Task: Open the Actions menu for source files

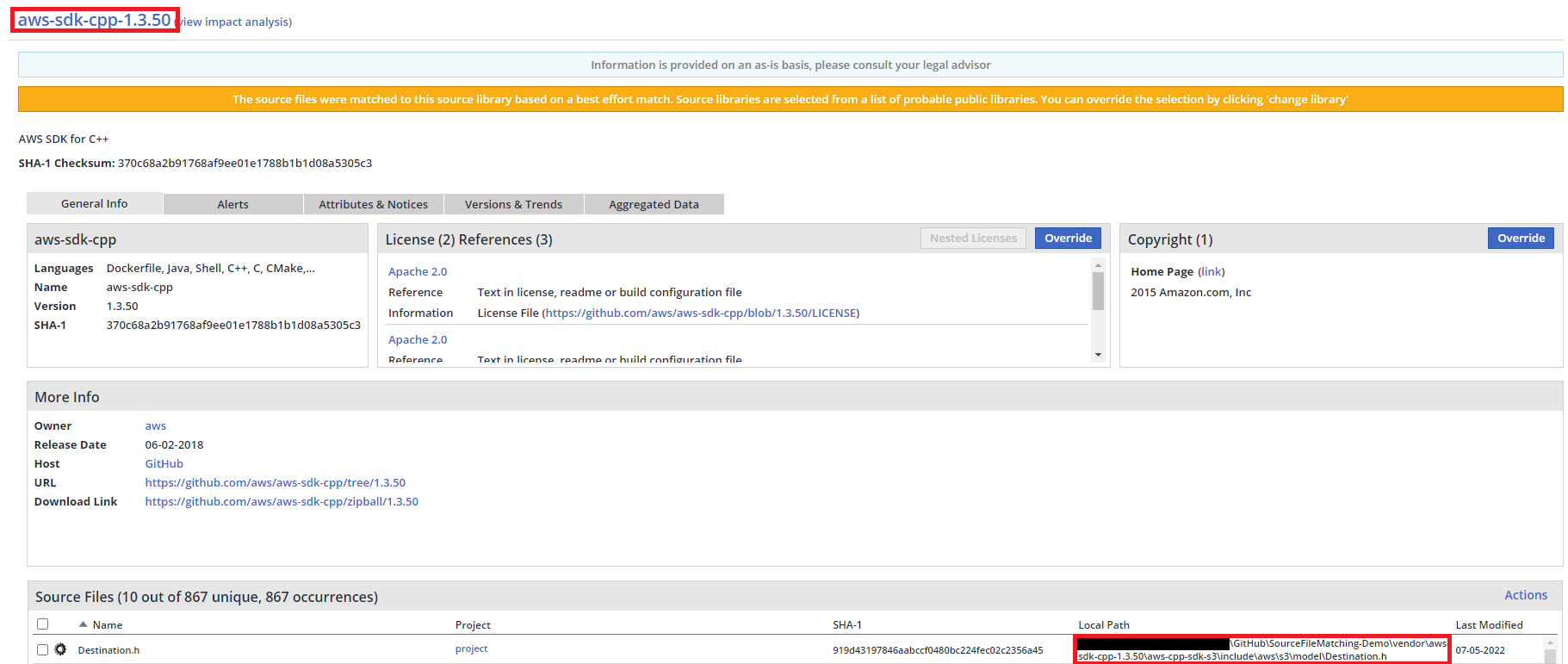Action: [x=1525, y=595]
